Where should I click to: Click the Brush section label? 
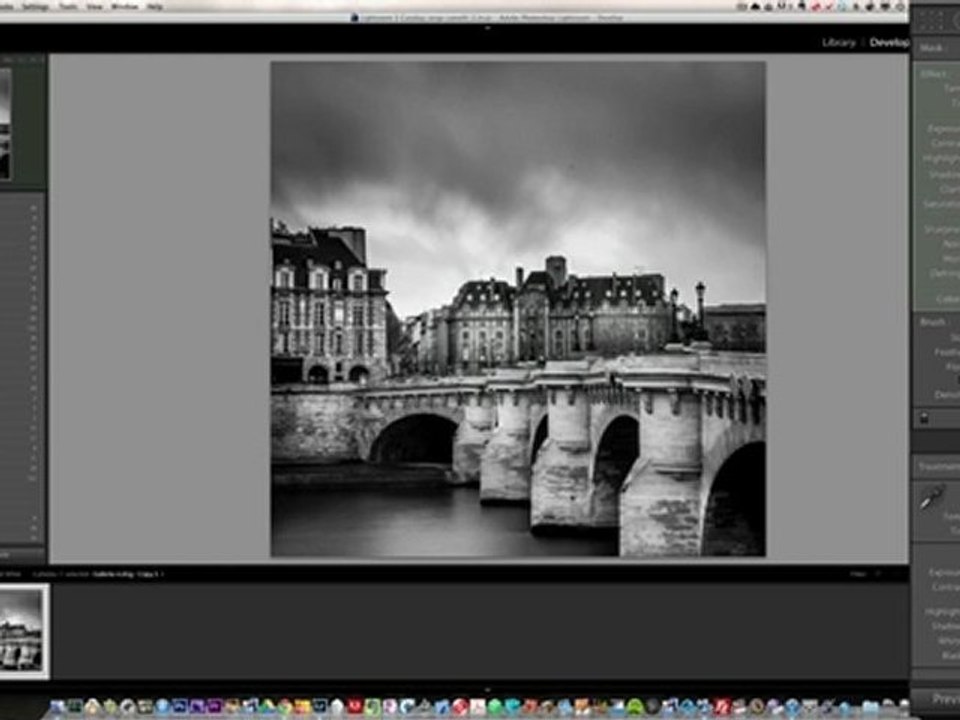932,321
